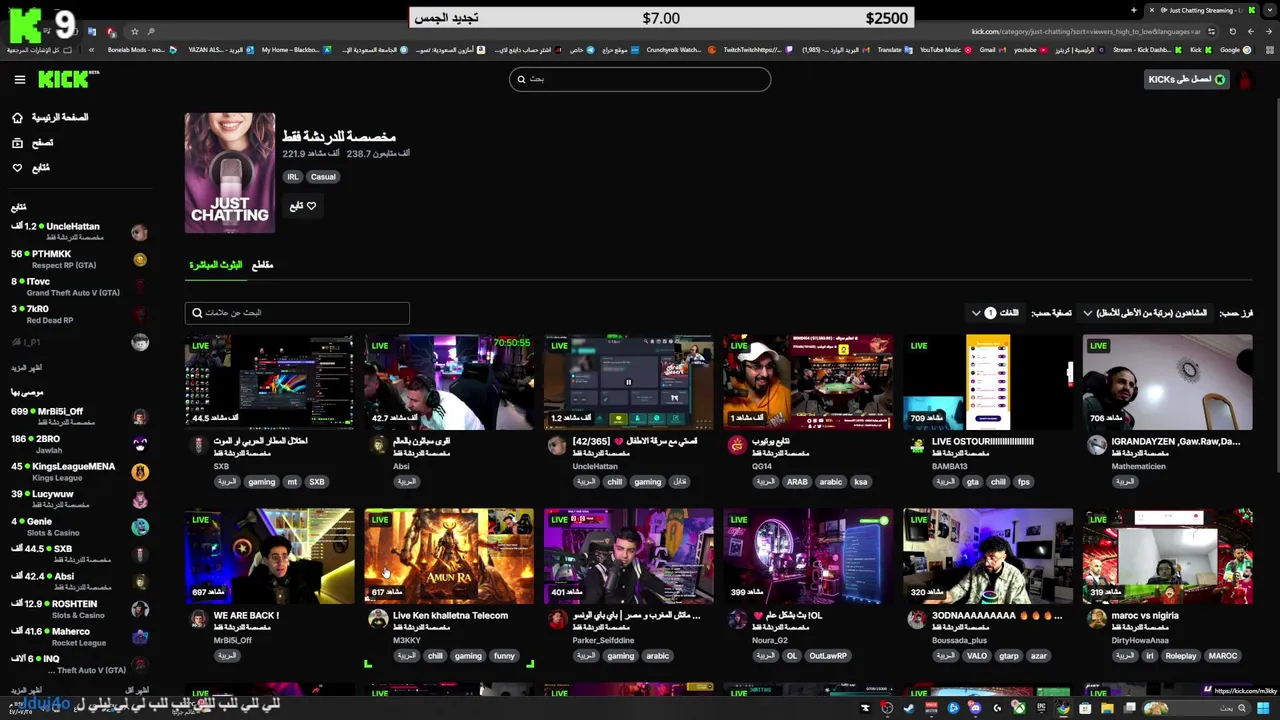The image size is (1280, 720).
Task: Click Boussada_plus channel name
Action: coord(959,641)
